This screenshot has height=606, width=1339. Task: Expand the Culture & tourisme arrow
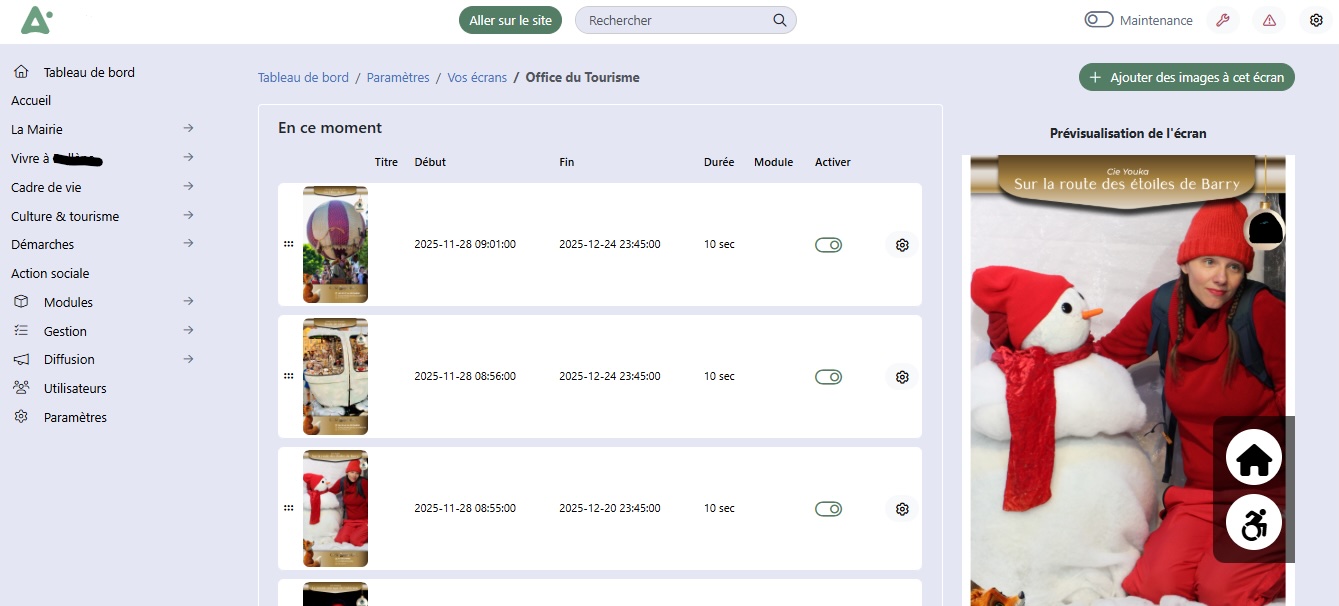pyautogui.click(x=188, y=216)
